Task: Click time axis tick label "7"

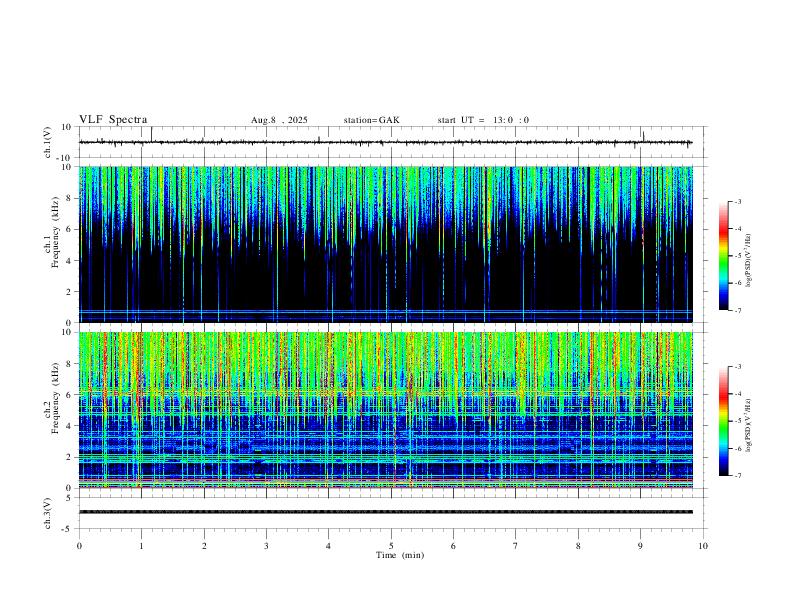Action: pyautogui.click(x=516, y=546)
